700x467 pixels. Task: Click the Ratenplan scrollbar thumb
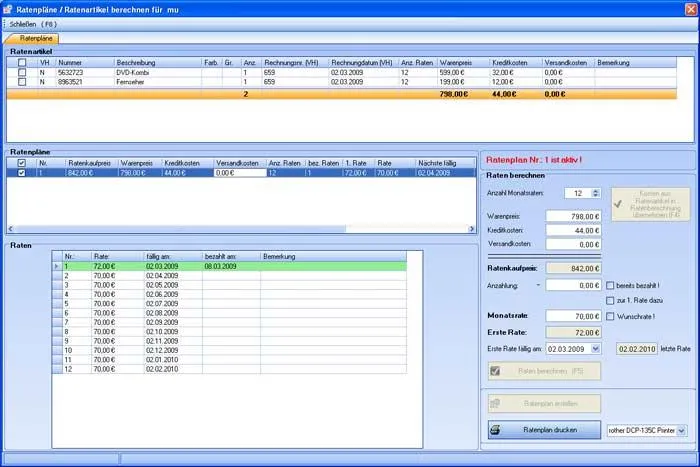coord(180,229)
